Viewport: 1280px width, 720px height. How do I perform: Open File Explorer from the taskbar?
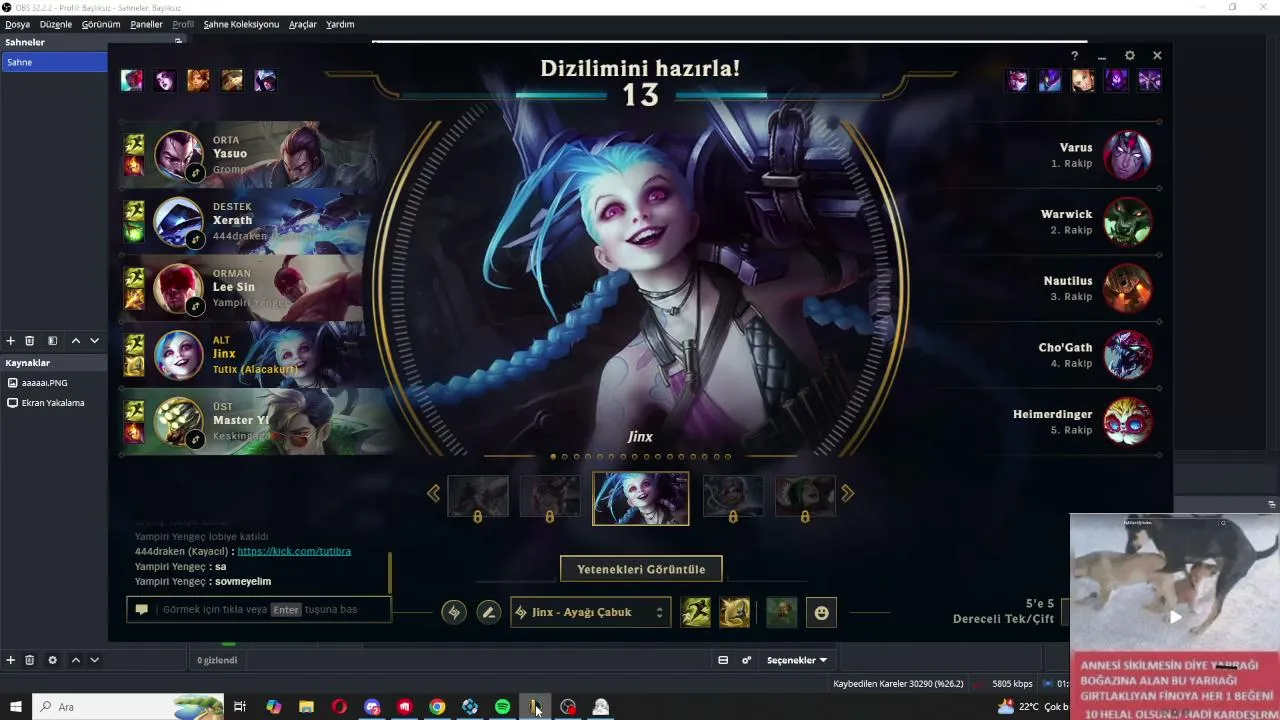click(306, 707)
